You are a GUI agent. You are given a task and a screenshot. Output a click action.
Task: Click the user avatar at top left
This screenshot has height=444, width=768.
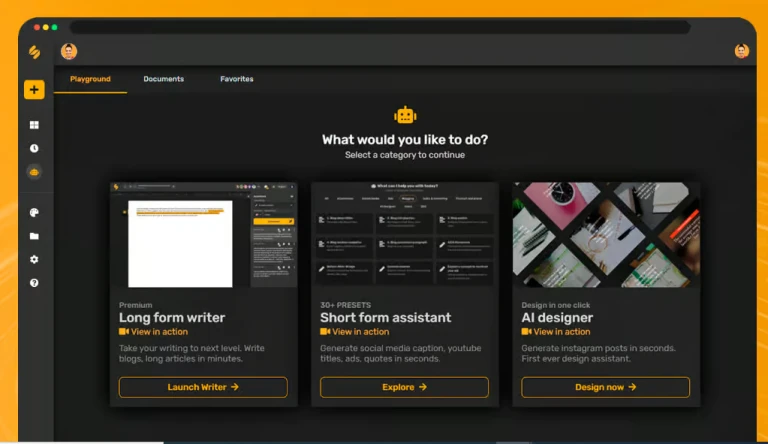tap(69, 51)
